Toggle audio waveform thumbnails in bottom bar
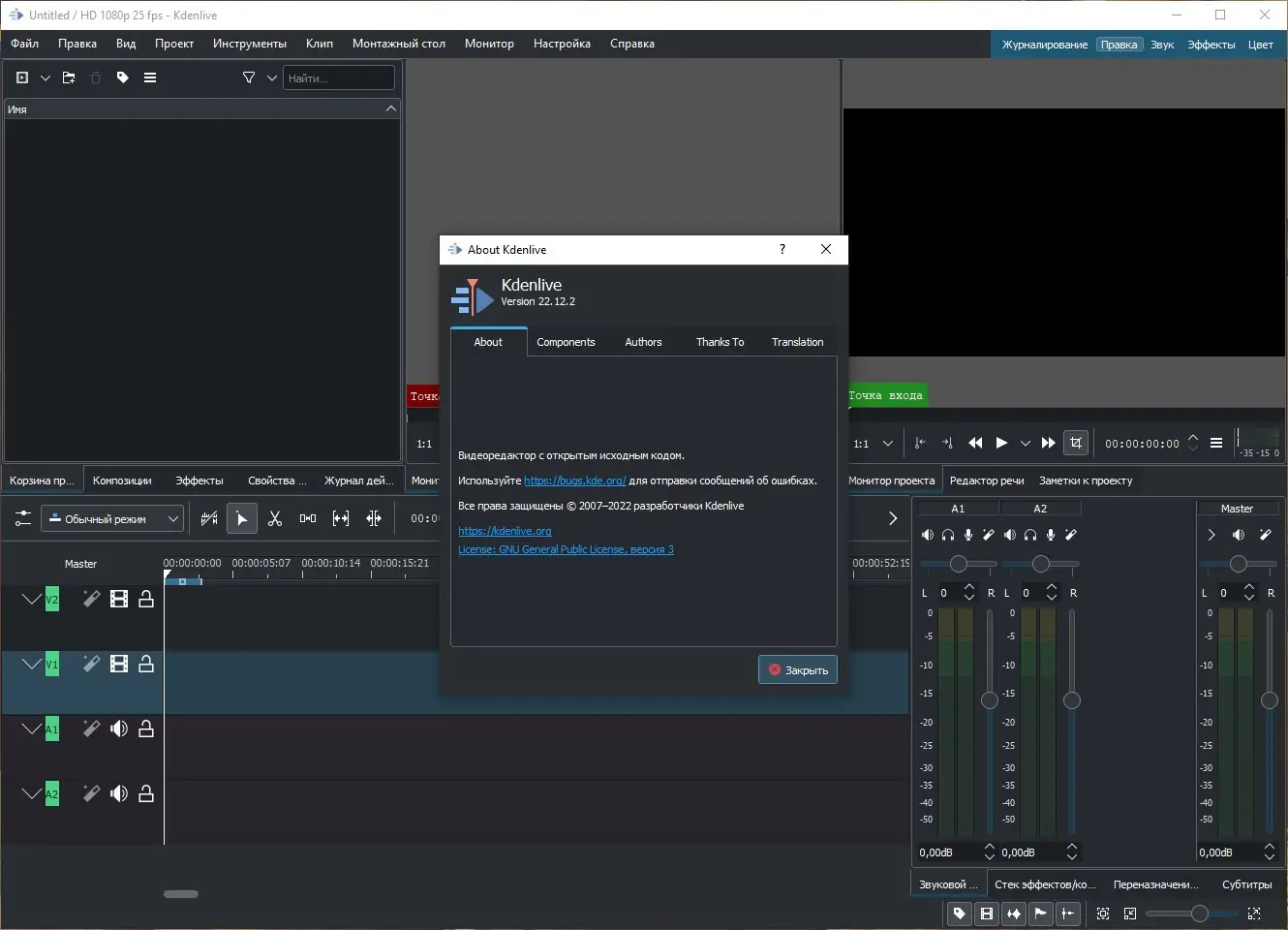This screenshot has width=1288, height=930. tap(1014, 913)
